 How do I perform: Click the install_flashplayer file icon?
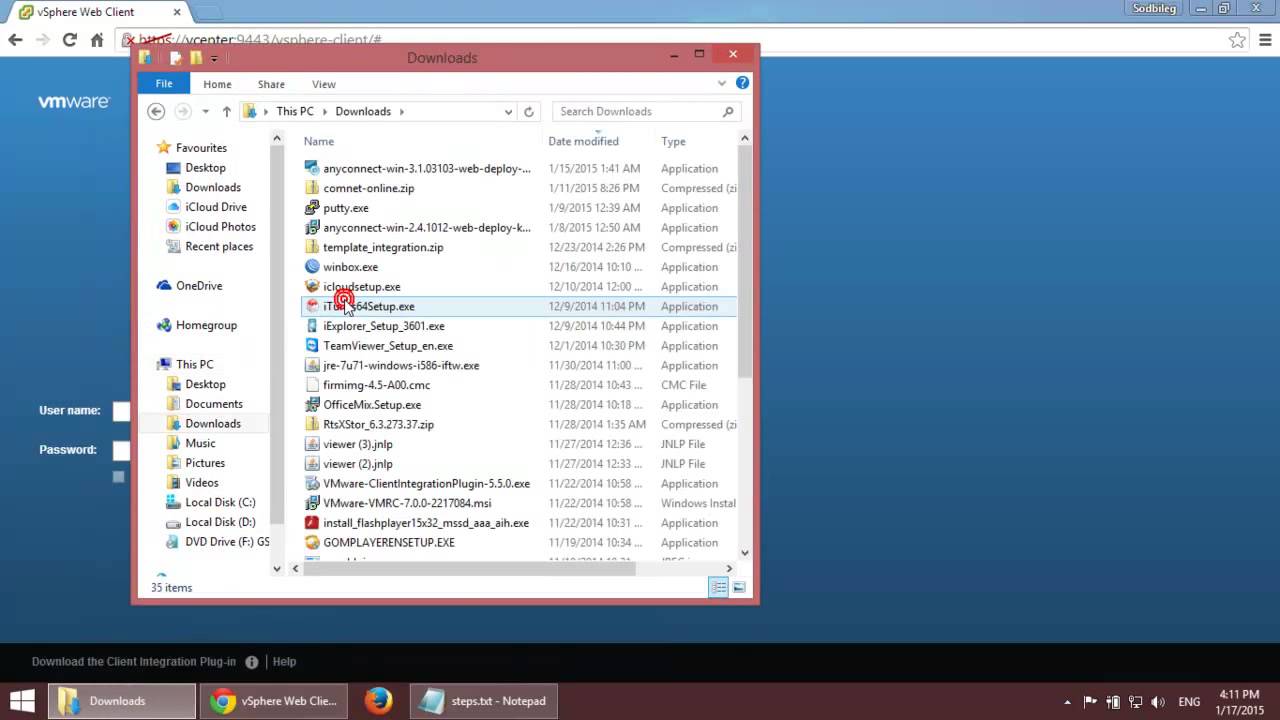(x=312, y=523)
